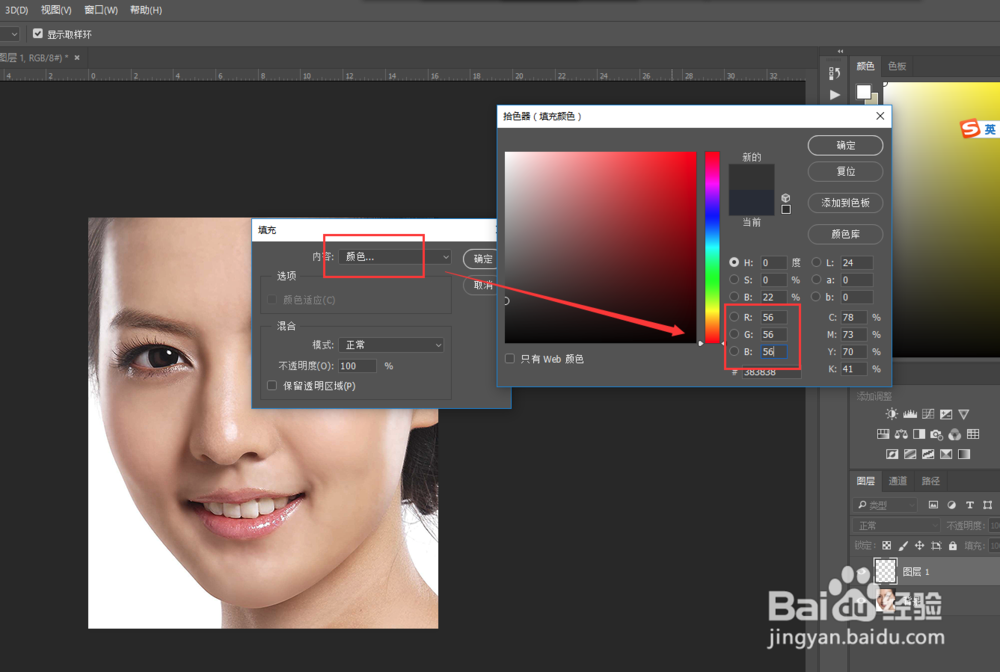Add a Hue/Saturation adjustment layer
Screen dimensions: 1000x672
tap(883, 434)
